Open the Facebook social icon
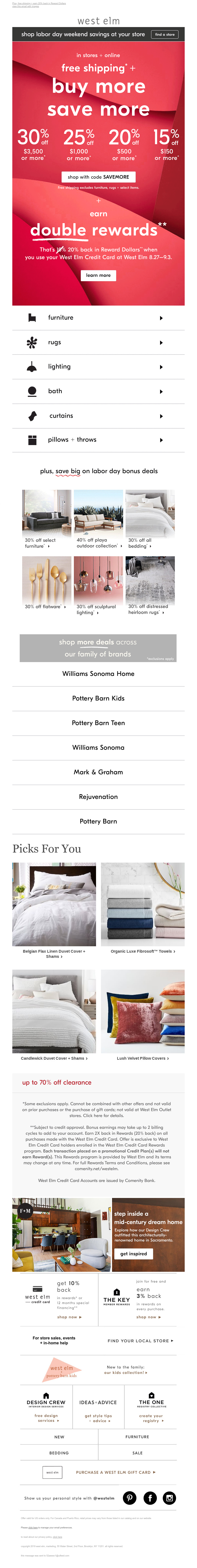The width and height of the screenshot is (197, 1568). [150, 1498]
